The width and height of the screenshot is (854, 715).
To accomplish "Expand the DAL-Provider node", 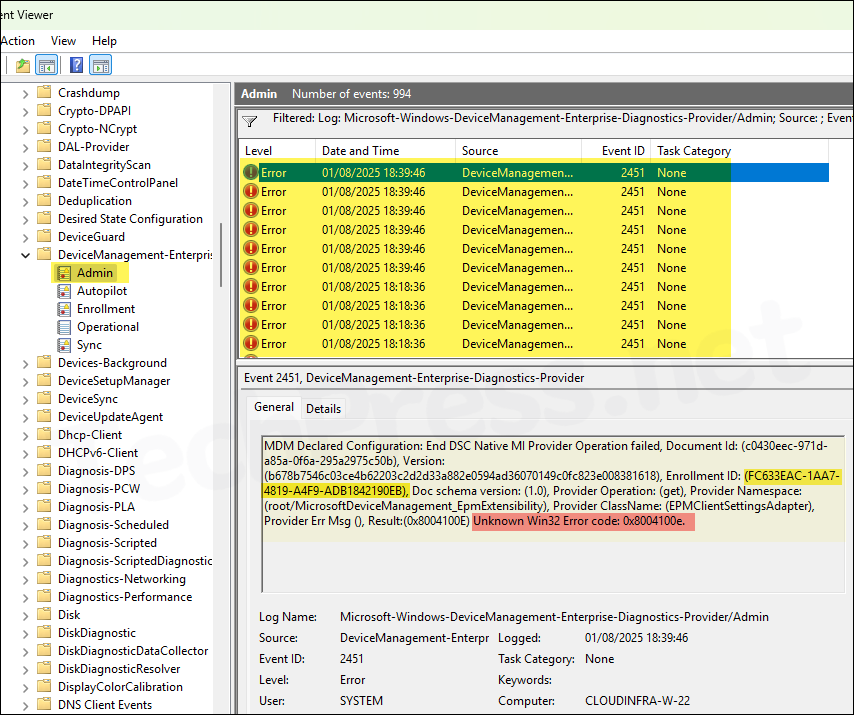I will click(x=25, y=148).
